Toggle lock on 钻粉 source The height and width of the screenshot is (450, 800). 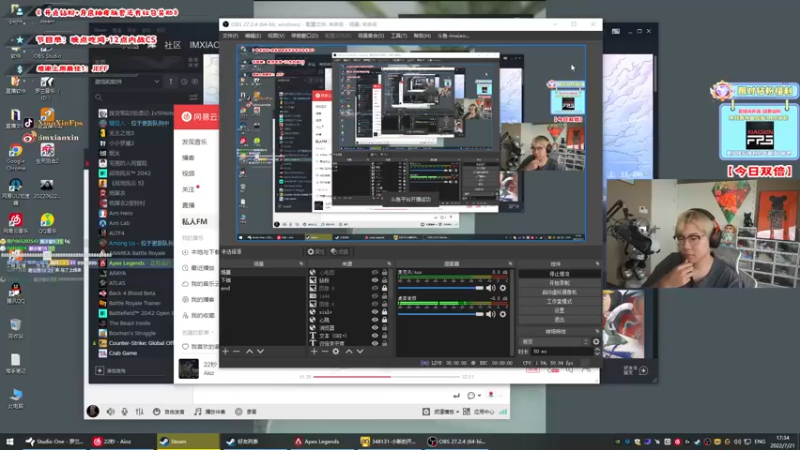coord(384,280)
